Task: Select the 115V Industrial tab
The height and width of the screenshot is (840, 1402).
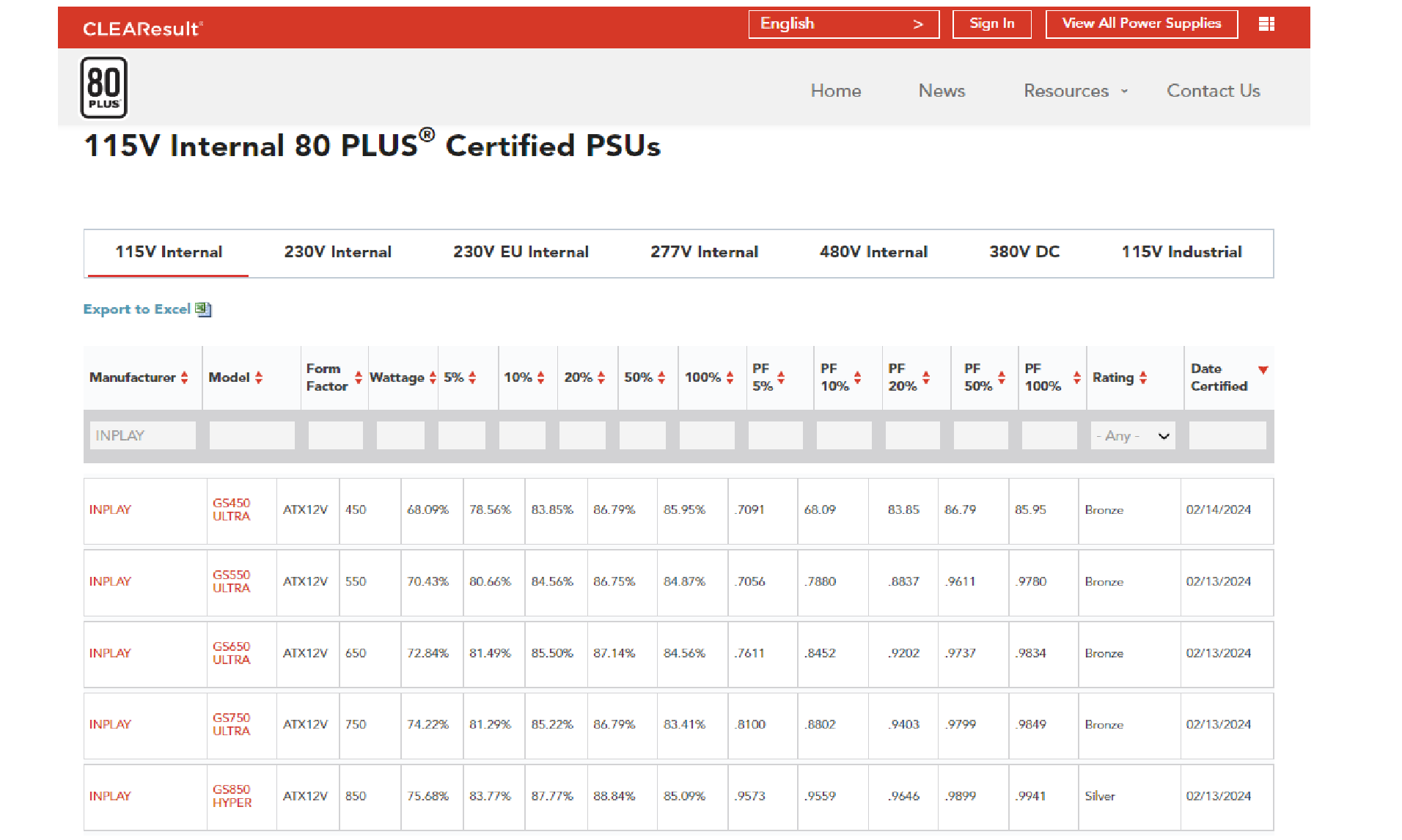Action: point(1181,252)
